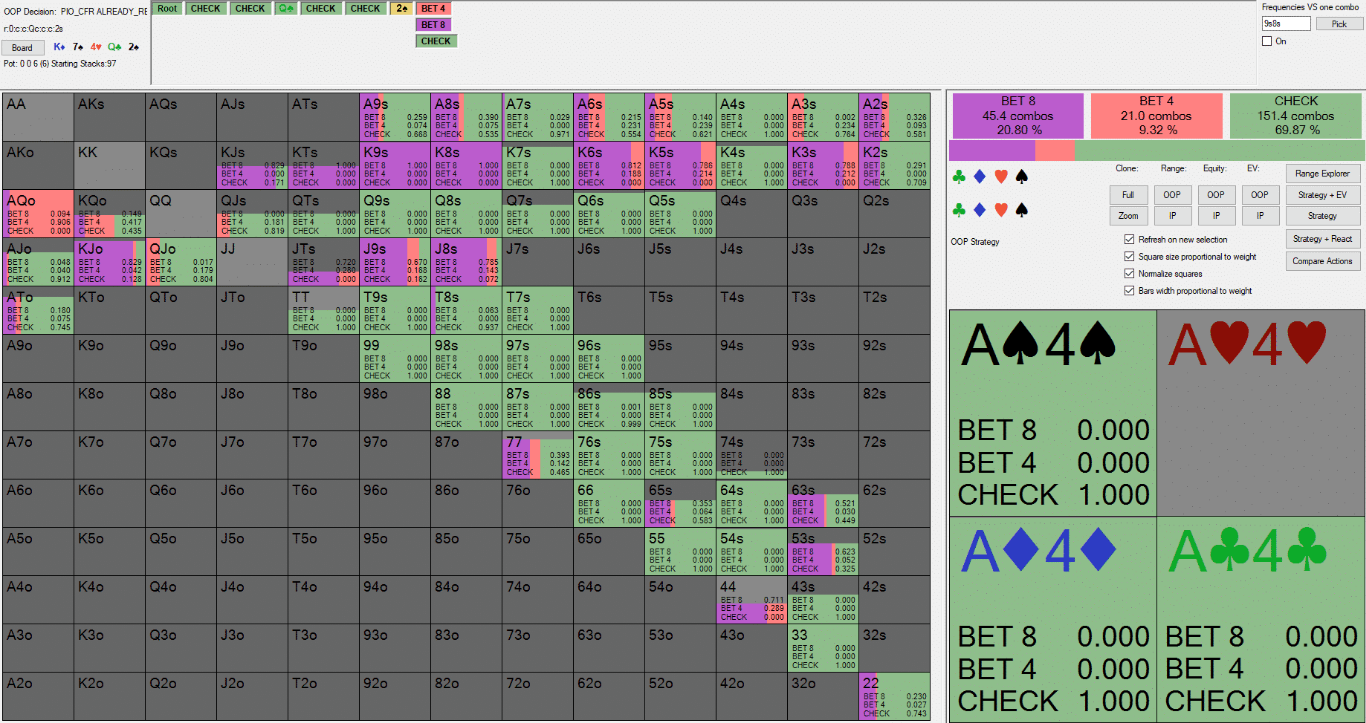Click the green club icon in top suit row
1366x723 pixels.
click(959, 177)
